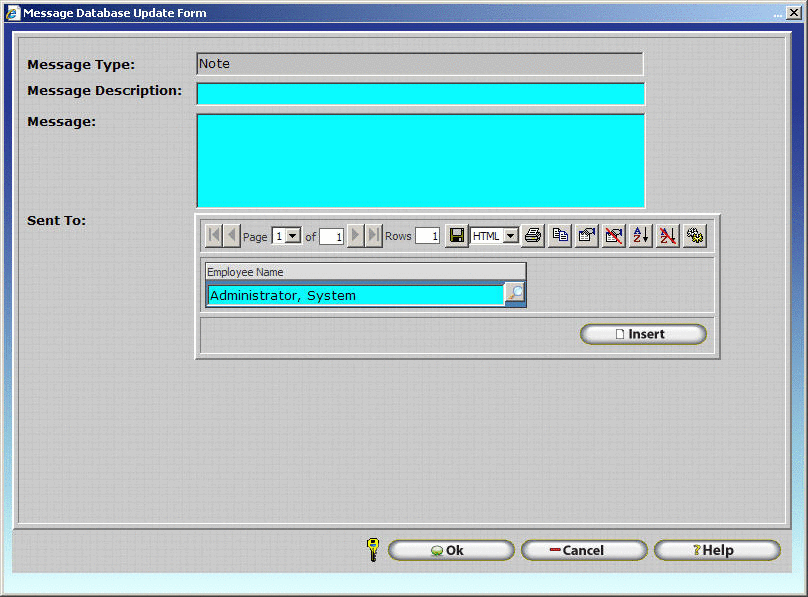Expand the Page number dropdown
Viewport: 808px width, 597px height.
point(293,236)
